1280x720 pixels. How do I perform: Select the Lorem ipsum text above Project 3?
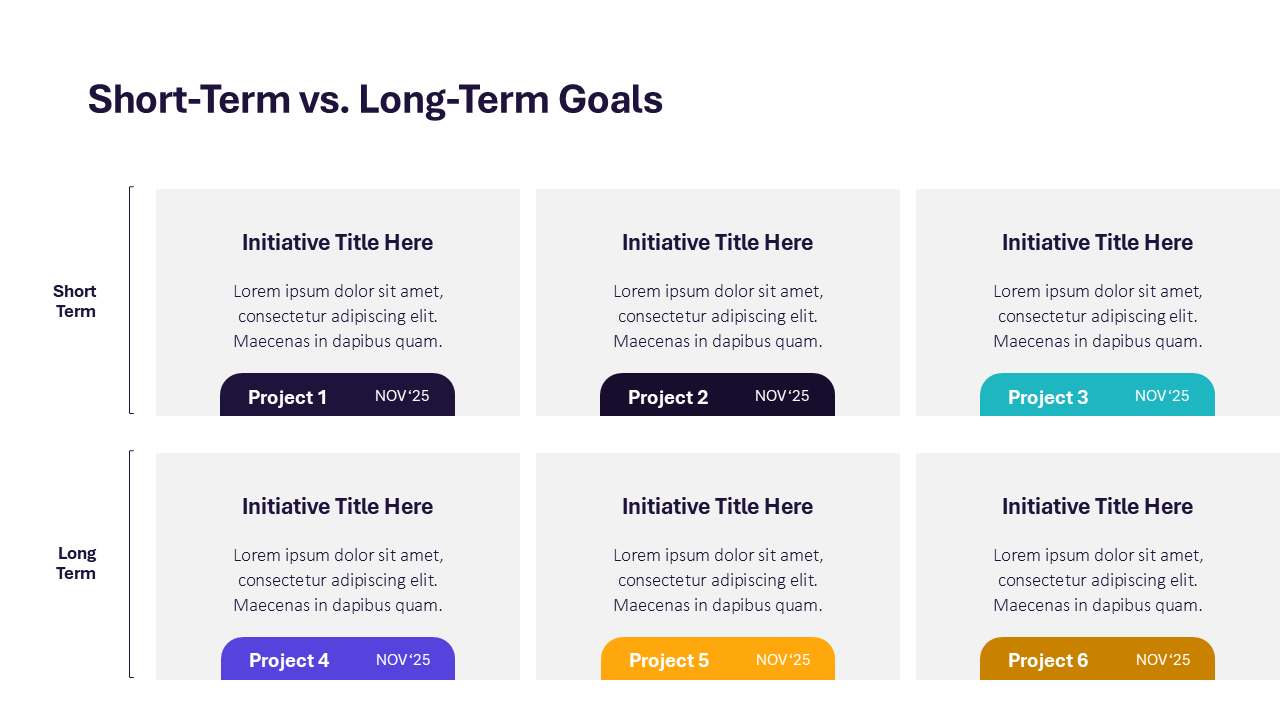point(1097,316)
